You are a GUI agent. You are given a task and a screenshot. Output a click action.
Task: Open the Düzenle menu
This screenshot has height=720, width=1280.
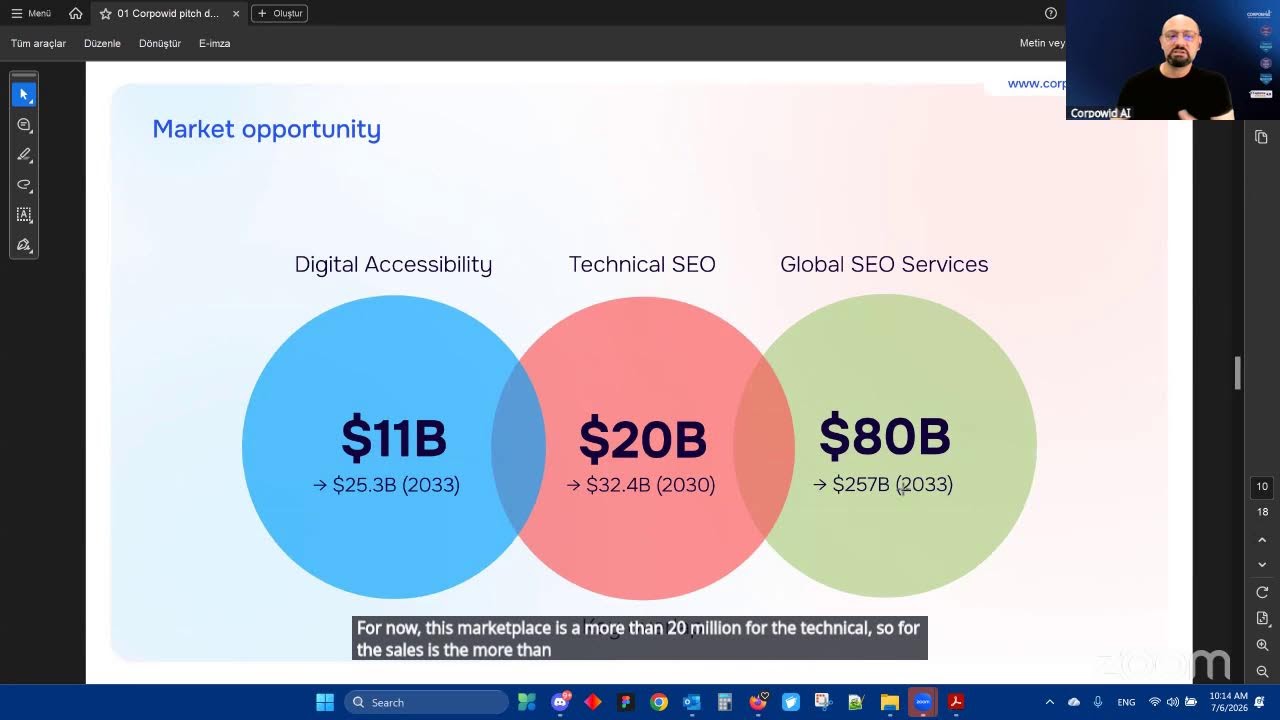tap(102, 43)
